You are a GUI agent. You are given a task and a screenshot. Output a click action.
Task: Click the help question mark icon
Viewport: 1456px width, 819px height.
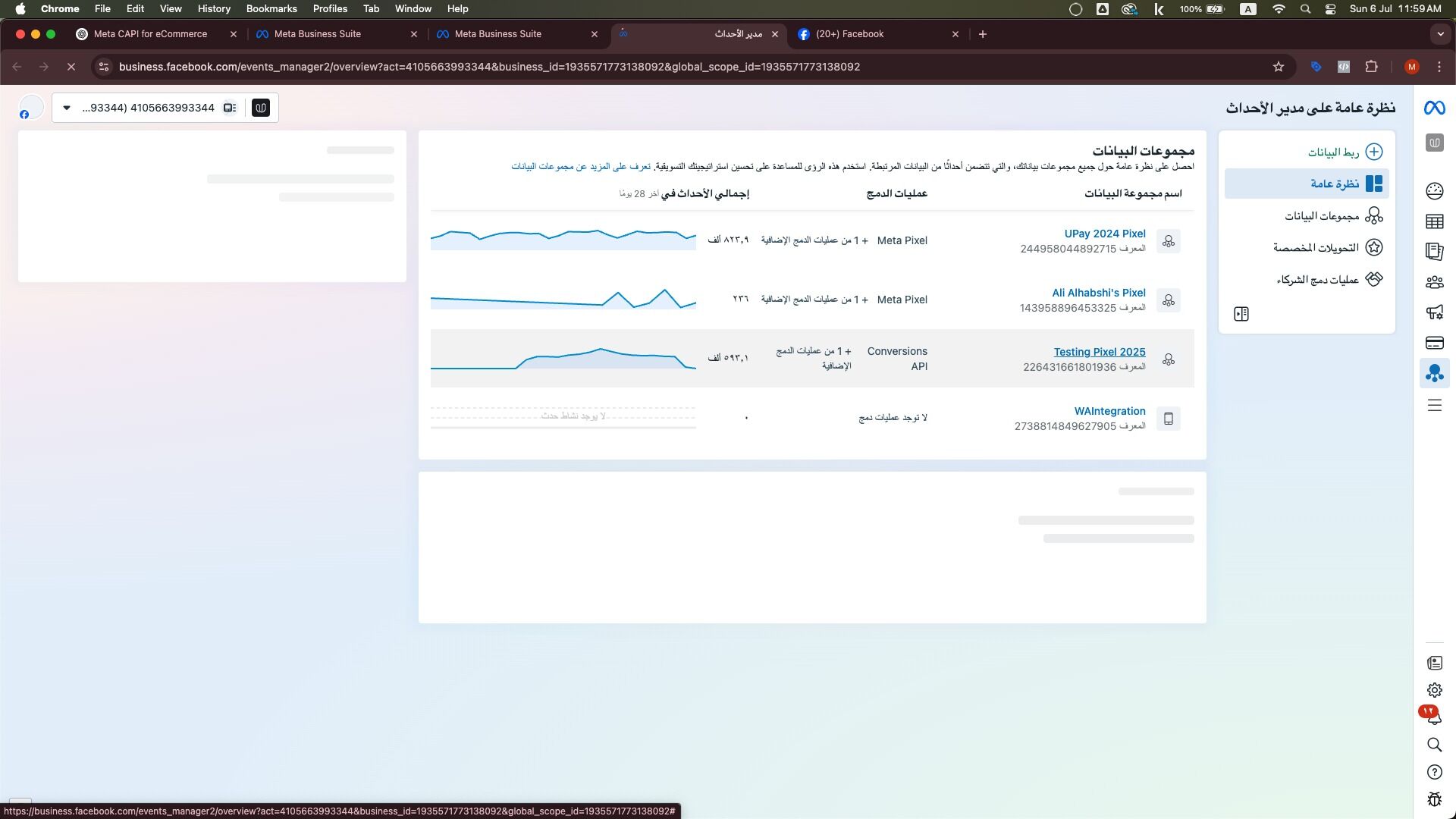tap(1434, 772)
